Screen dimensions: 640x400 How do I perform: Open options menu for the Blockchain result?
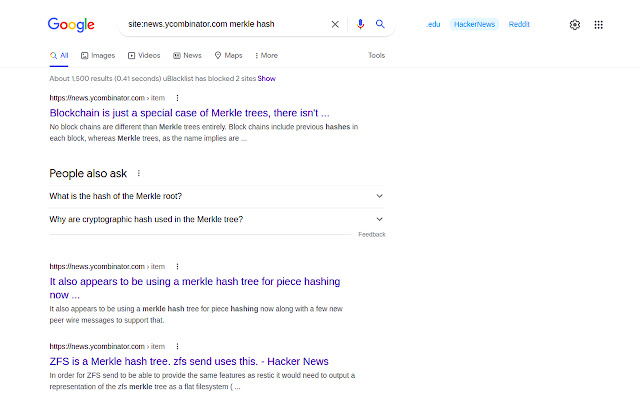(177, 98)
